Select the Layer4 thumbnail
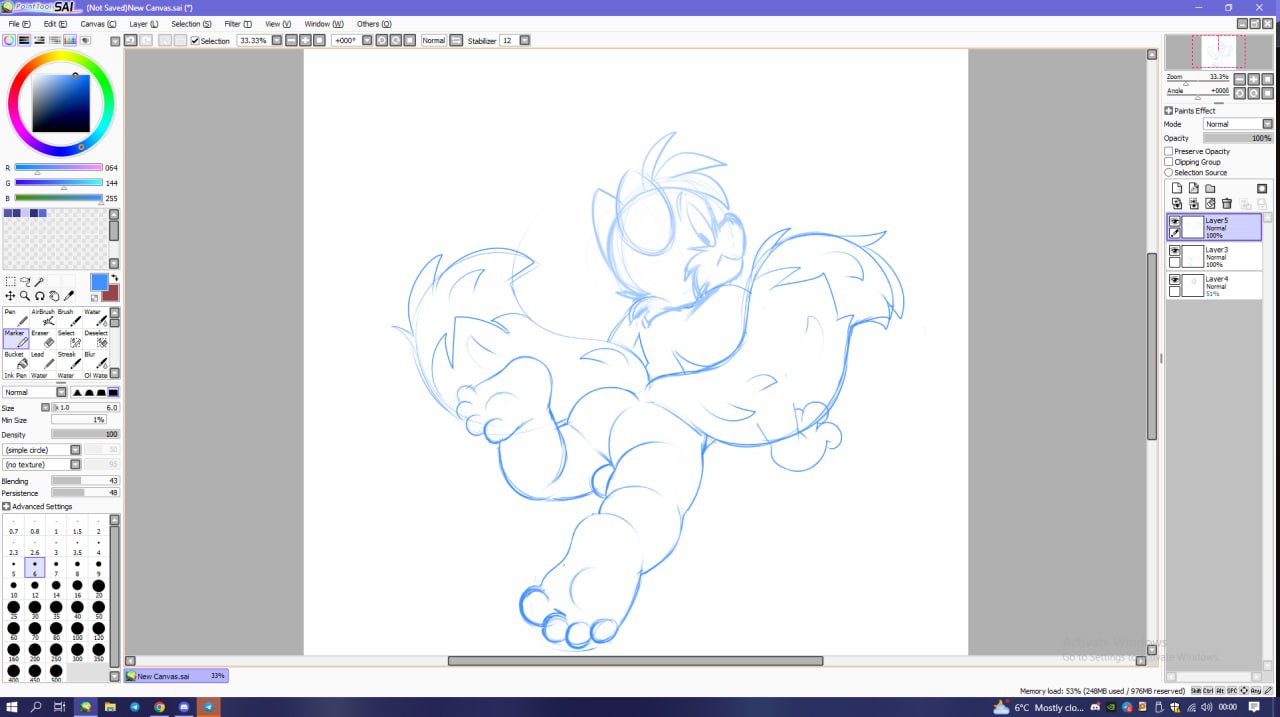The height and width of the screenshot is (717, 1280). [1193, 286]
